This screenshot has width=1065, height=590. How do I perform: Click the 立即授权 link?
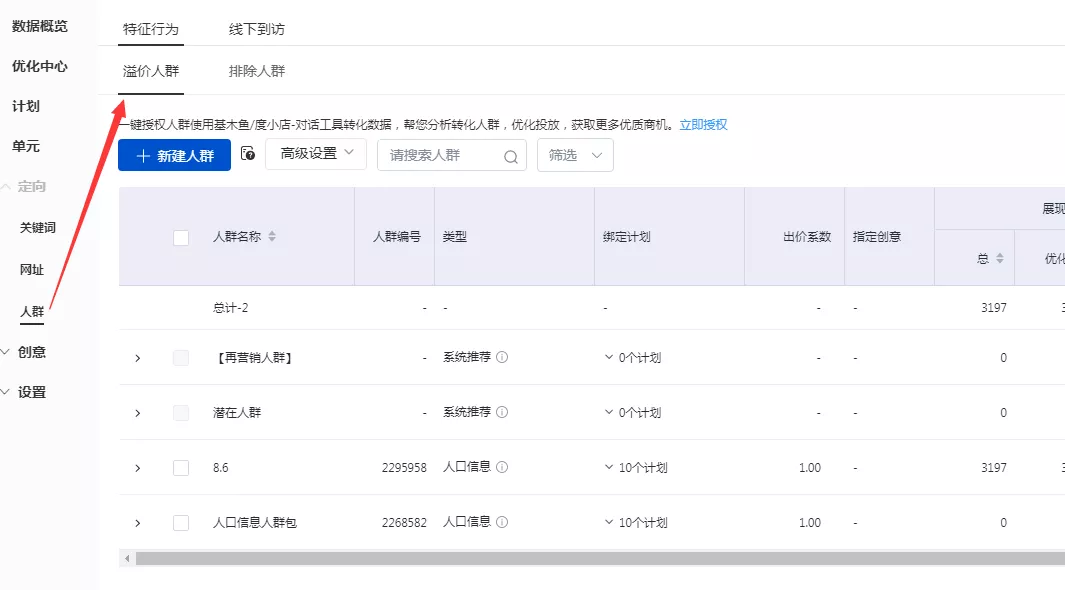pyautogui.click(x=704, y=124)
